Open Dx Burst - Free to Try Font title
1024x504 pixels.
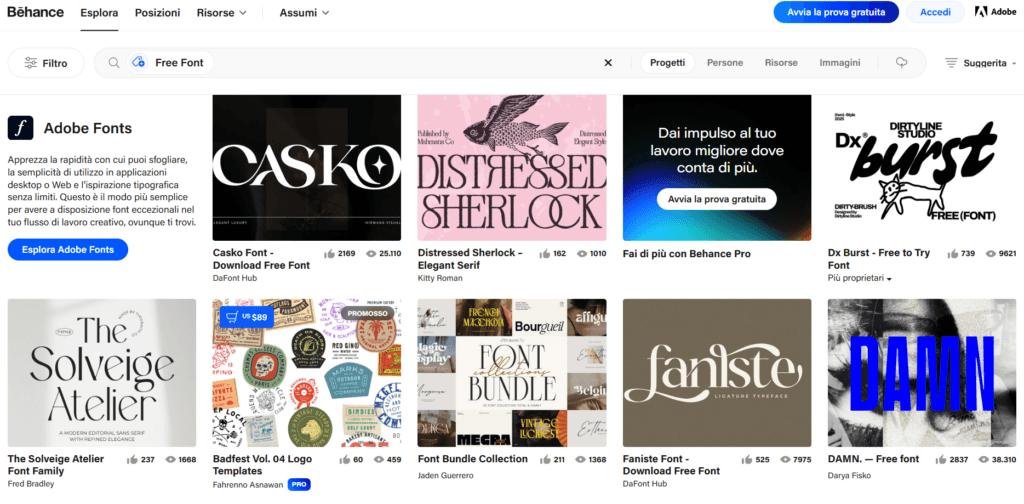[x=879, y=259]
